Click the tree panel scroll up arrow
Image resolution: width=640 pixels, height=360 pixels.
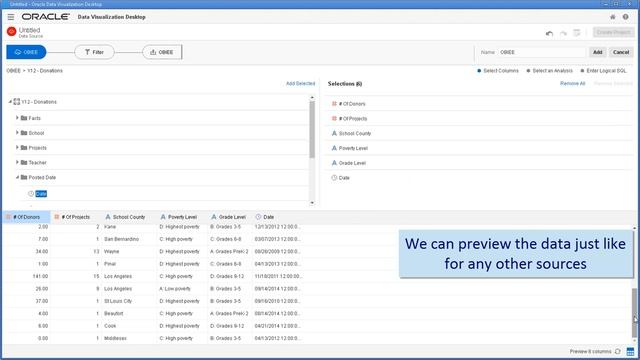(x=312, y=98)
